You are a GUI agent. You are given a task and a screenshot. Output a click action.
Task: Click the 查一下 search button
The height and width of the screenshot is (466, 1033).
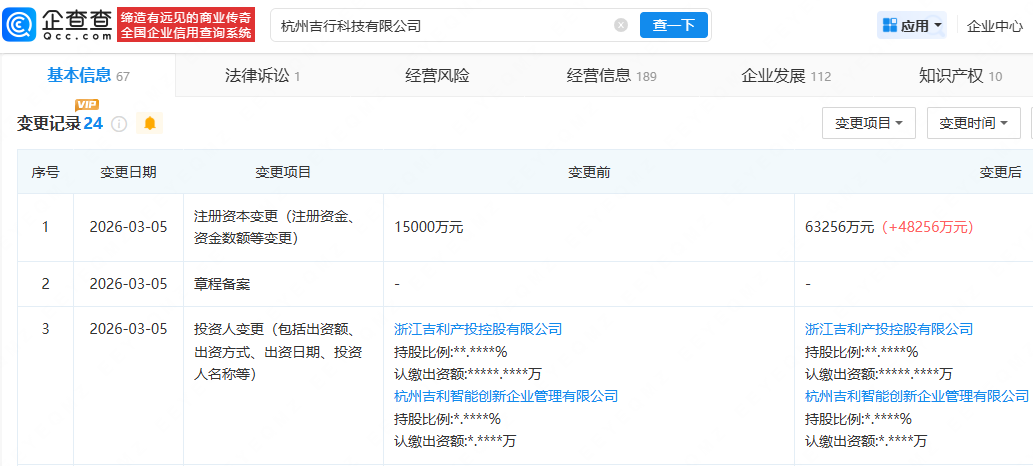click(x=674, y=26)
